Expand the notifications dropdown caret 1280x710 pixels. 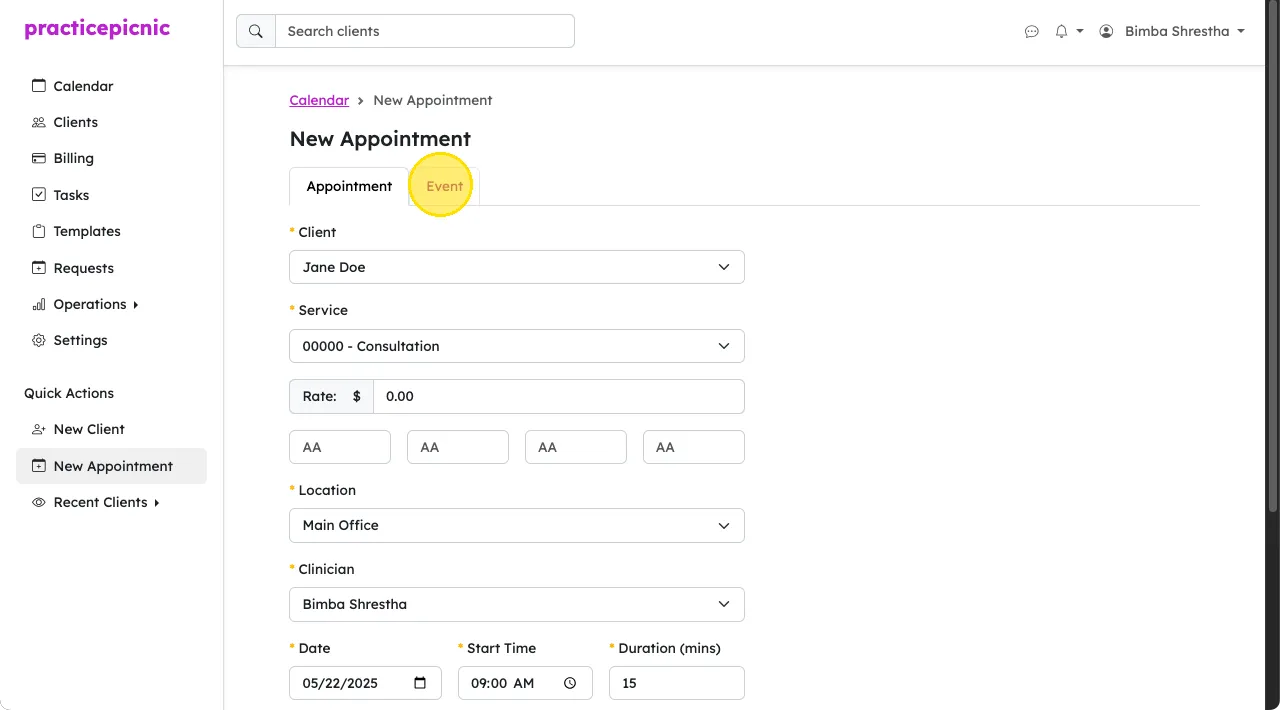[1080, 32]
